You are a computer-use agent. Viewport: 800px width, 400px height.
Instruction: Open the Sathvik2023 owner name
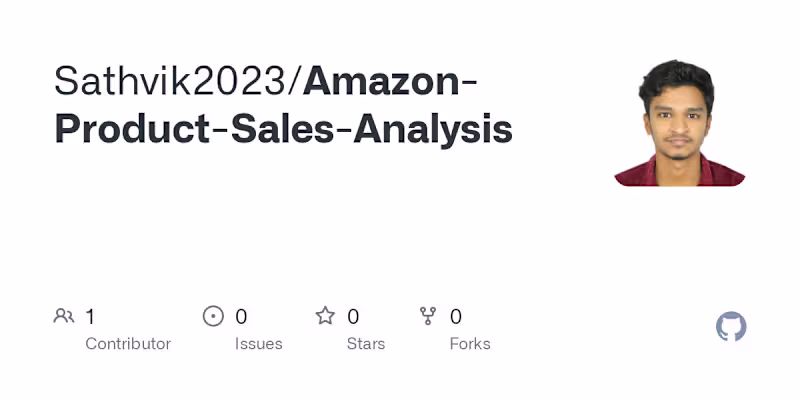pyautogui.click(x=171, y=81)
